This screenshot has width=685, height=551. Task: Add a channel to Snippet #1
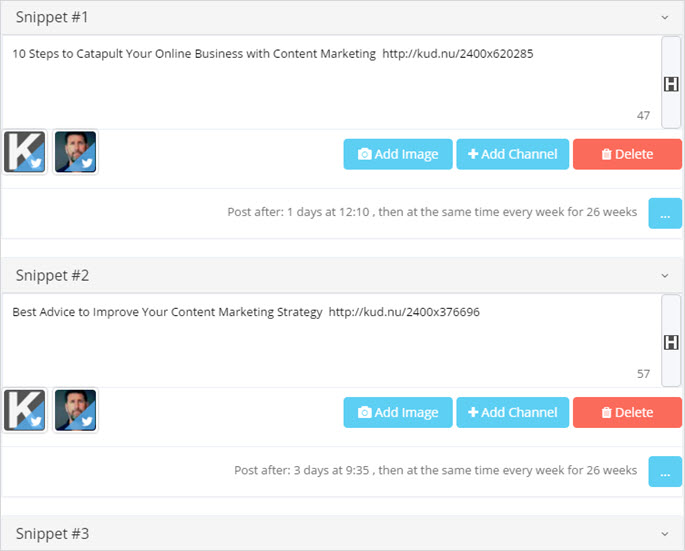click(512, 154)
